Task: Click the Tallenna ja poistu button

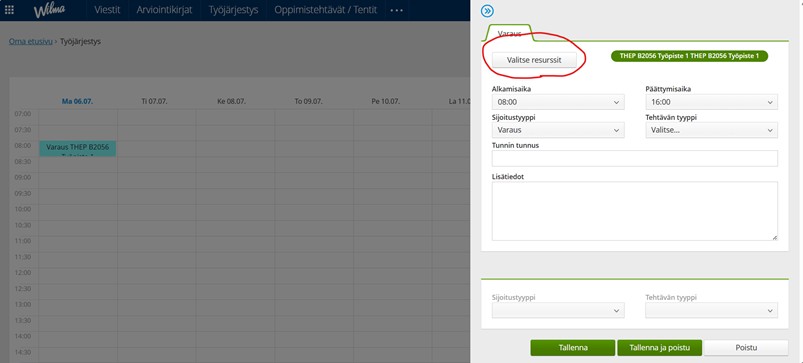Action: pos(659,348)
